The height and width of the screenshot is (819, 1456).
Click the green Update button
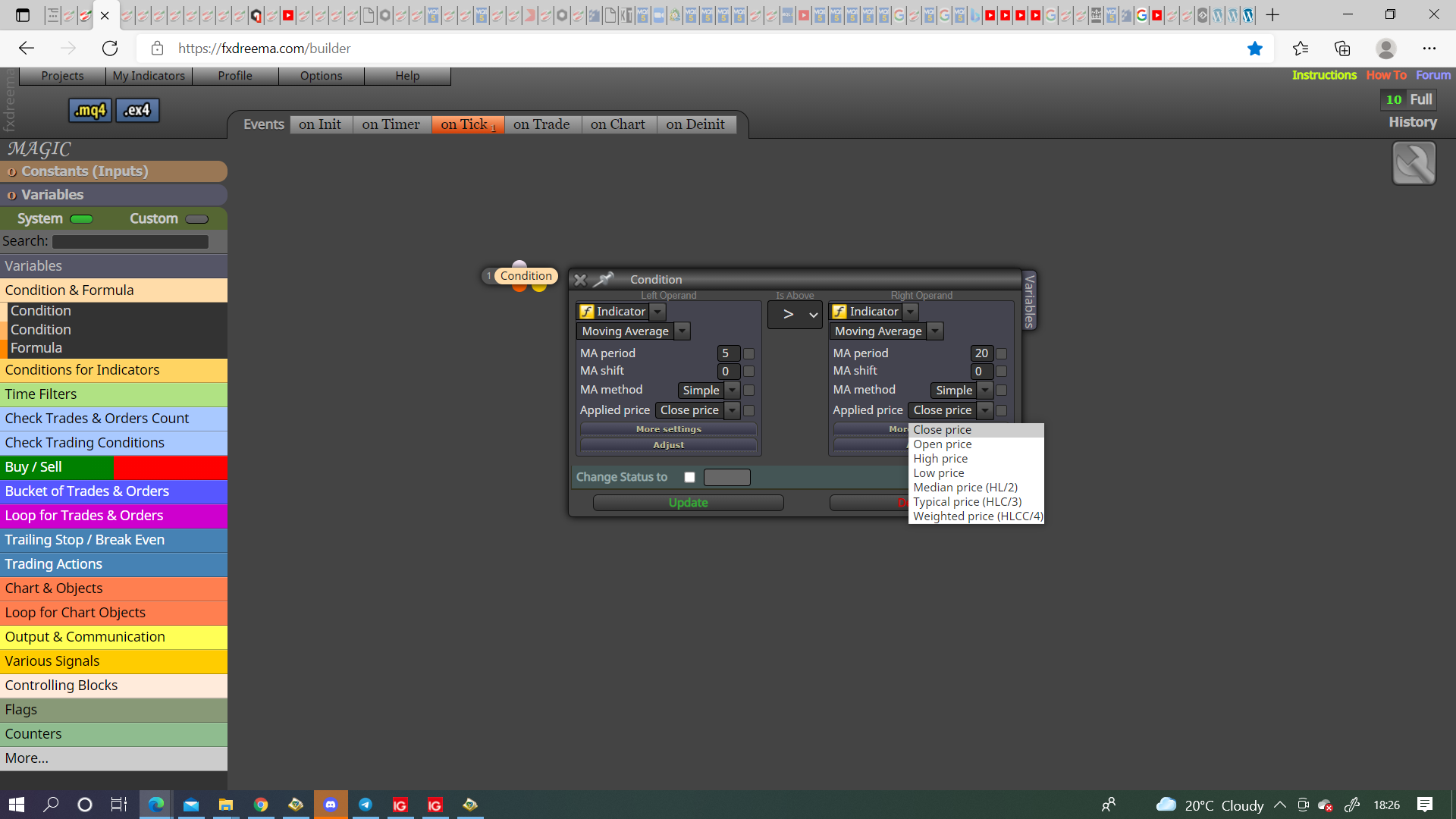coord(688,503)
